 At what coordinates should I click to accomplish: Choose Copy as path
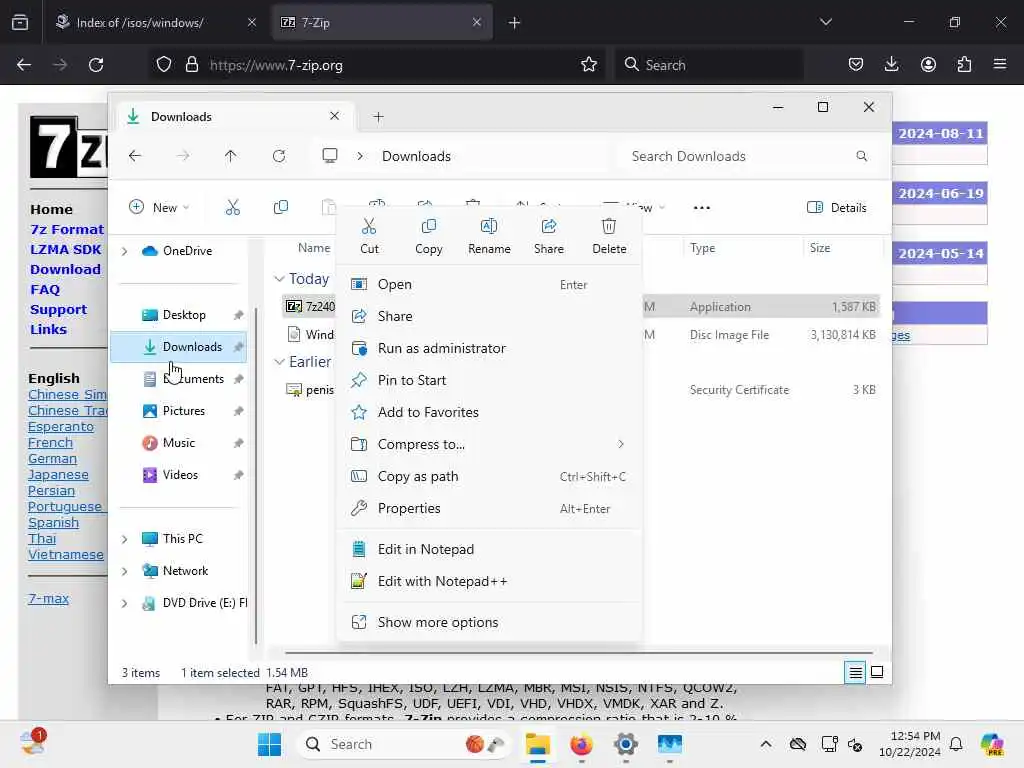coord(489,476)
